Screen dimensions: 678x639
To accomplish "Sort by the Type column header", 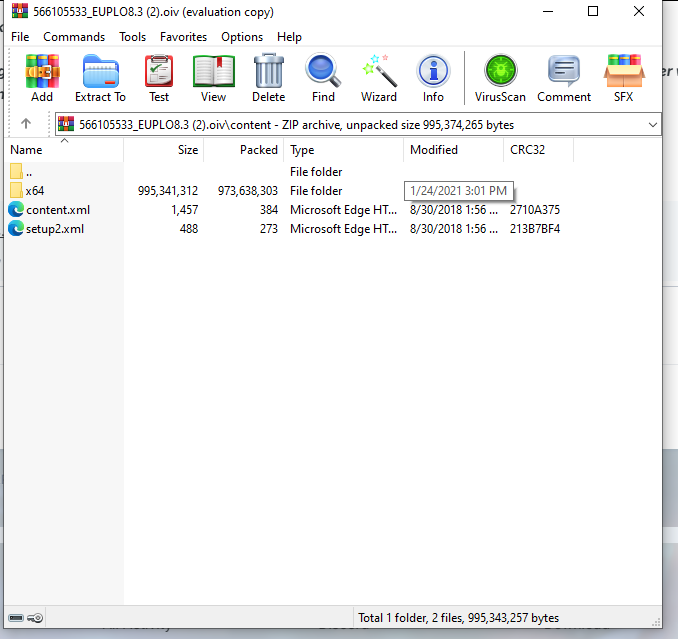I will click(344, 150).
